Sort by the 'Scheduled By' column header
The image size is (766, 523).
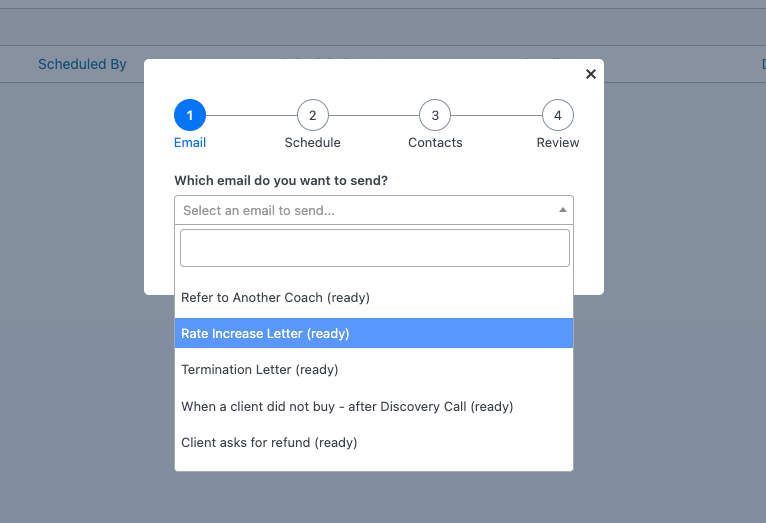(x=82, y=64)
